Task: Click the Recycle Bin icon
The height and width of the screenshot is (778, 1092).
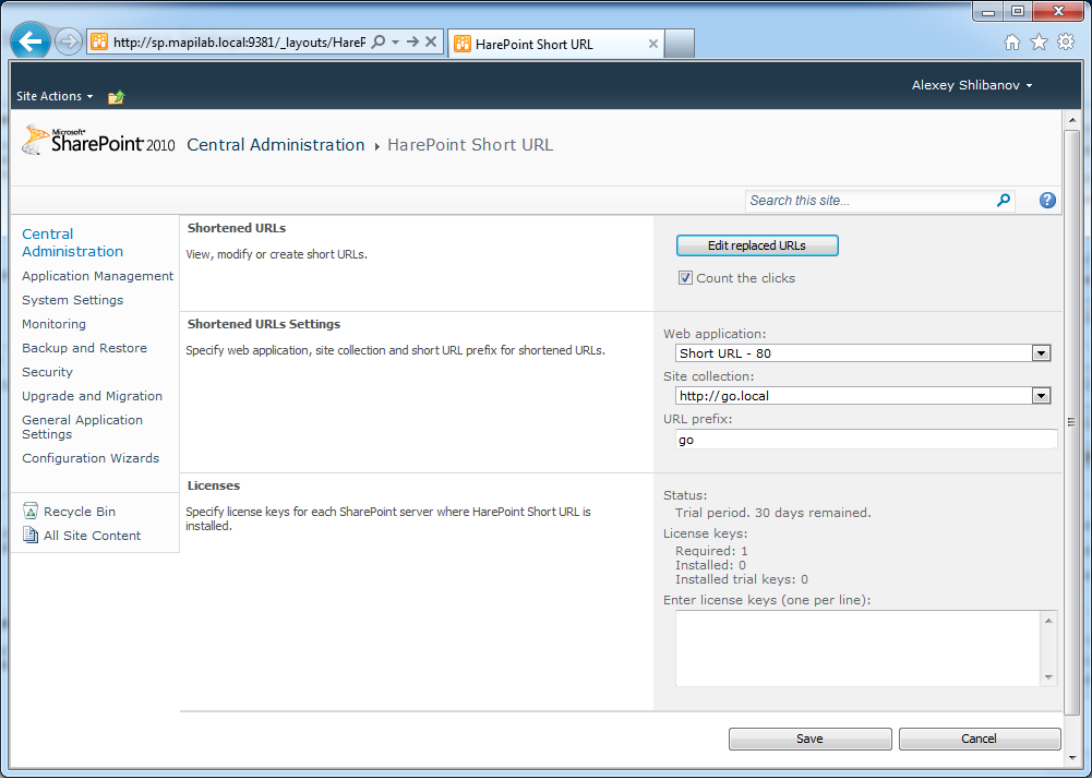Action: 30,511
